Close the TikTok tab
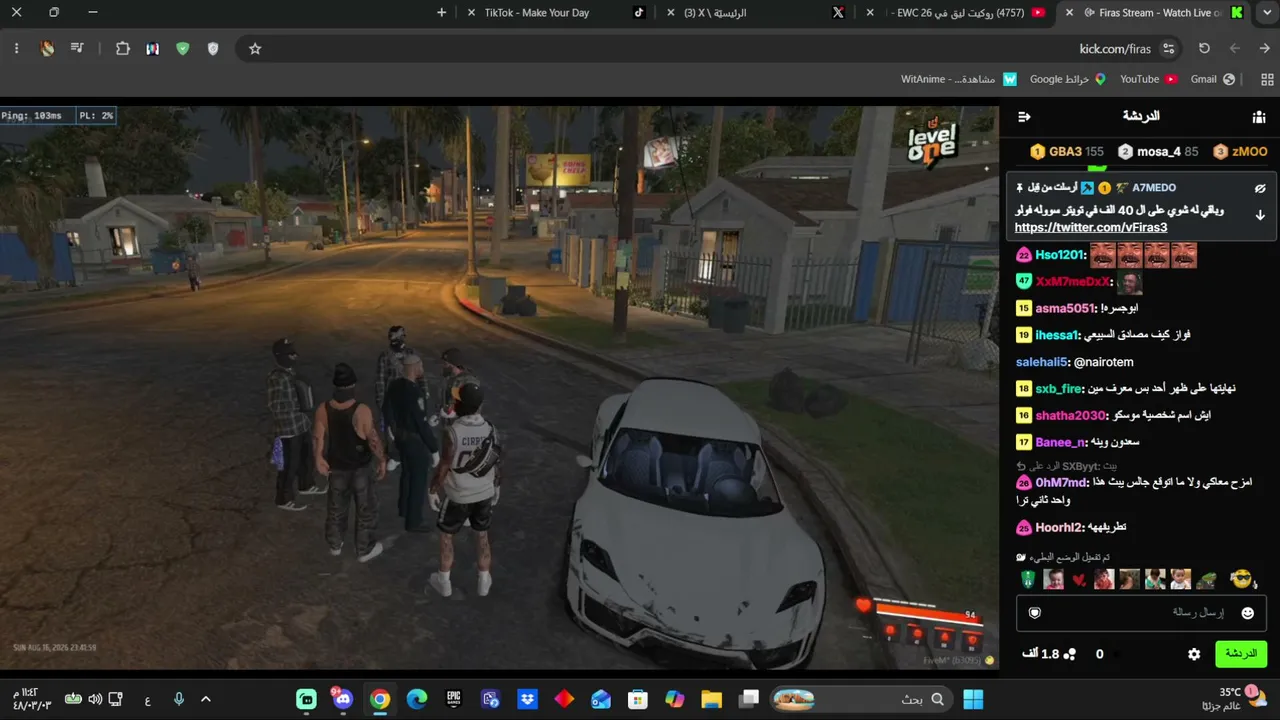This screenshot has width=1280, height=720. pyautogui.click(x=472, y=13)
